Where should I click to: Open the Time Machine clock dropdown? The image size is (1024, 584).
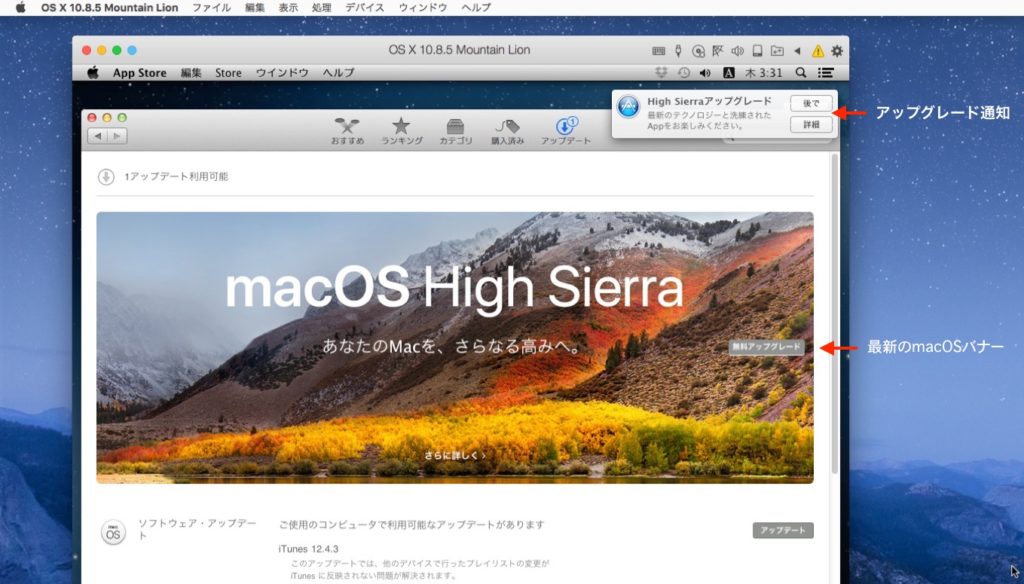(x=682, y=72)
